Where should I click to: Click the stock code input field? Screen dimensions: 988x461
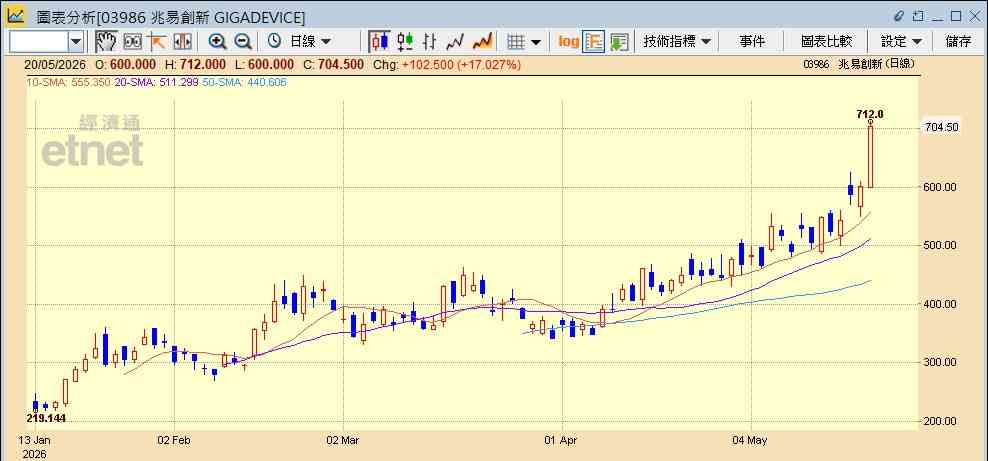pos(39,42)
